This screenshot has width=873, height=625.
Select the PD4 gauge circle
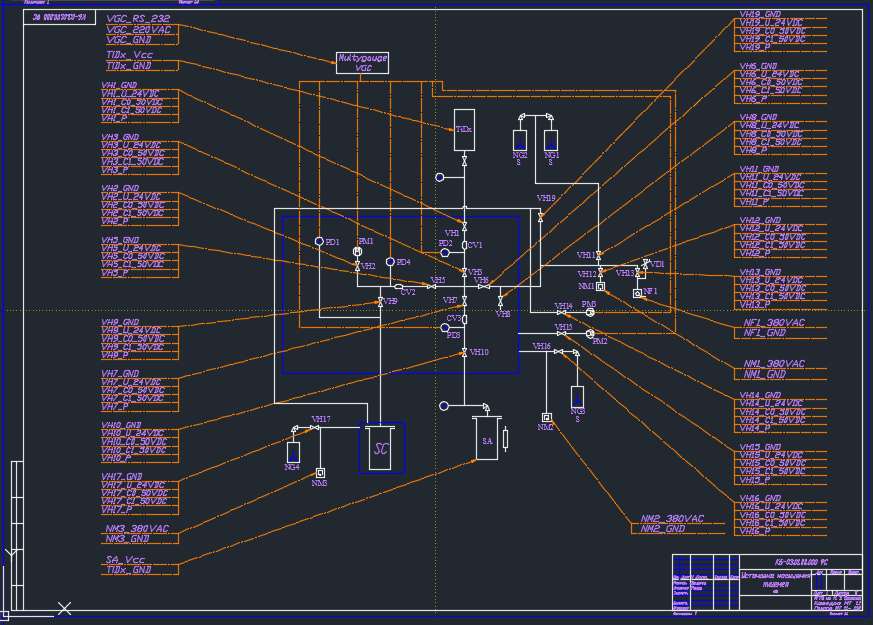pos(390,262)
